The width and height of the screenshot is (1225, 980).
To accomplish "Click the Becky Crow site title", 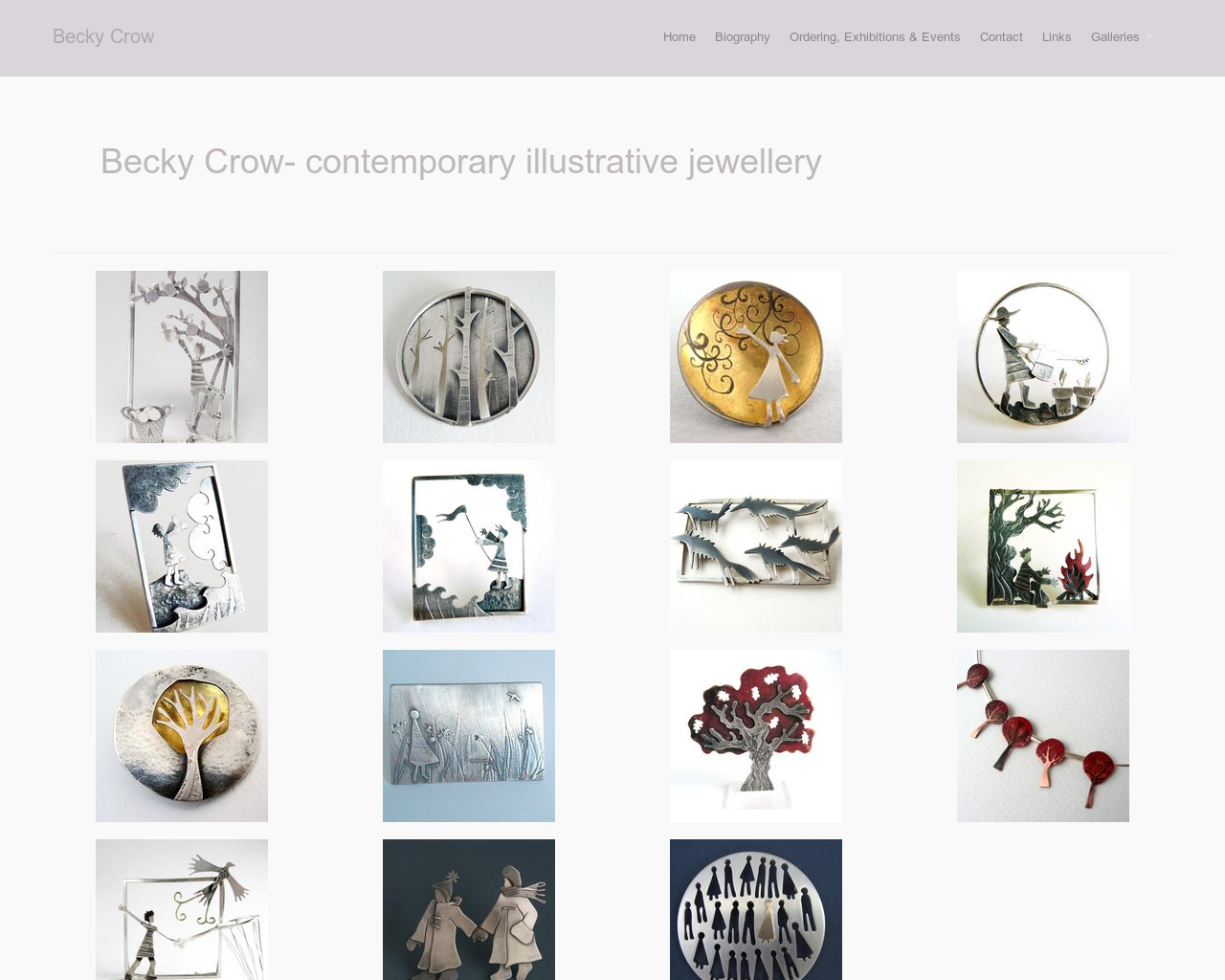I will [x=103, y=36].
